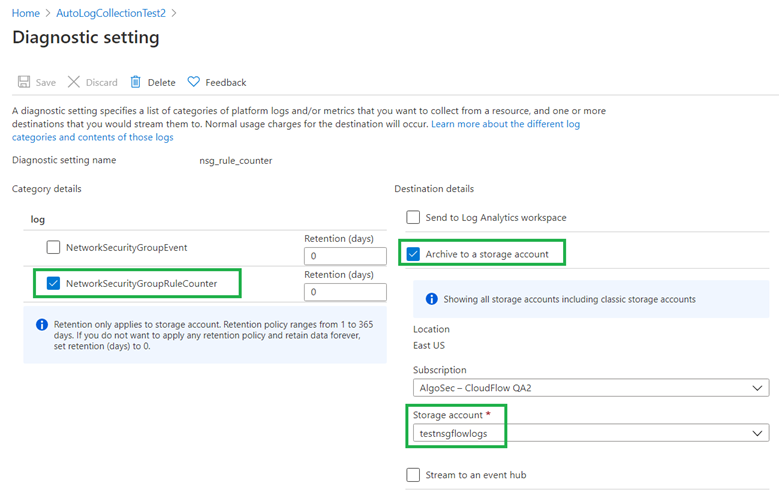Screen dimensions: 779x501
Task: Click retention days field for NetworkSecurityGroupEvent
Action: 345,256
